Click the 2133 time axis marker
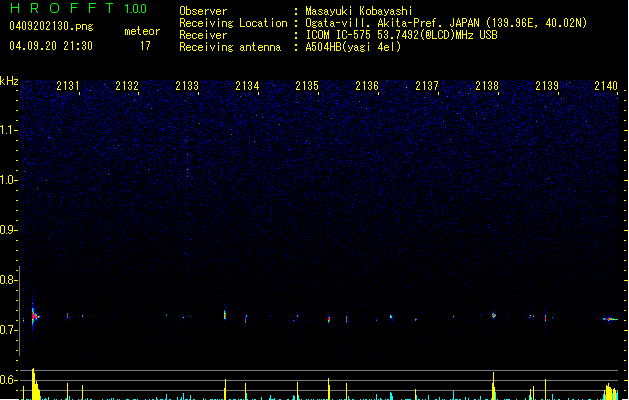The image size is (629, 400). coord(187,86)
